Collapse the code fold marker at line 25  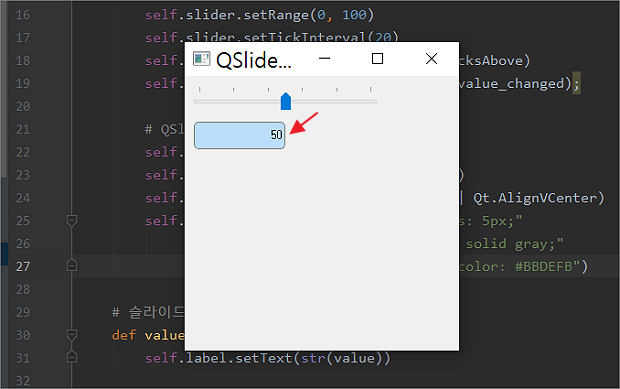click(72, 221)
